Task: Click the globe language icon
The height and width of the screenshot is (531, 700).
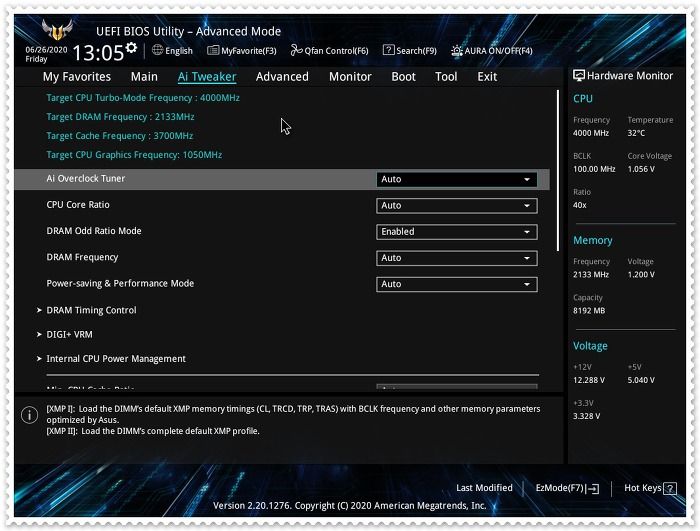Action: (157, 50)
